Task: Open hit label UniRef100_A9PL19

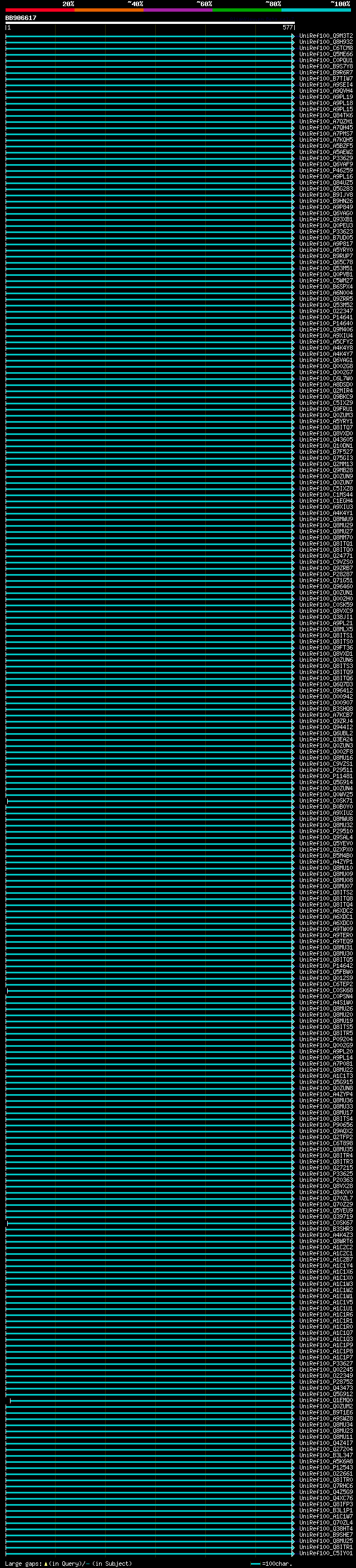Action: pyautogui.click(x=325, y=97)
